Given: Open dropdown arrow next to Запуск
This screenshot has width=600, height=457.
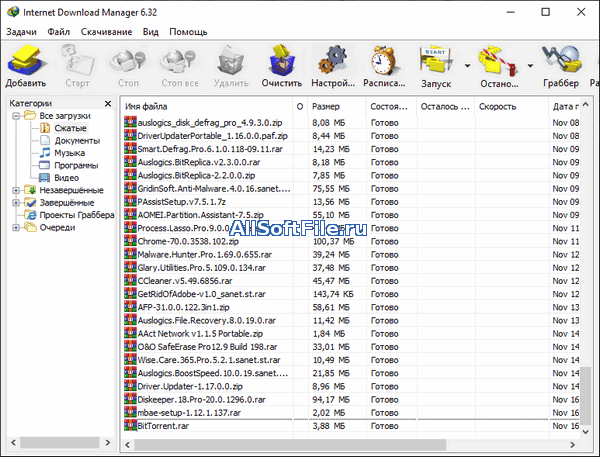Looking at the screenshot, I should 468,66.
